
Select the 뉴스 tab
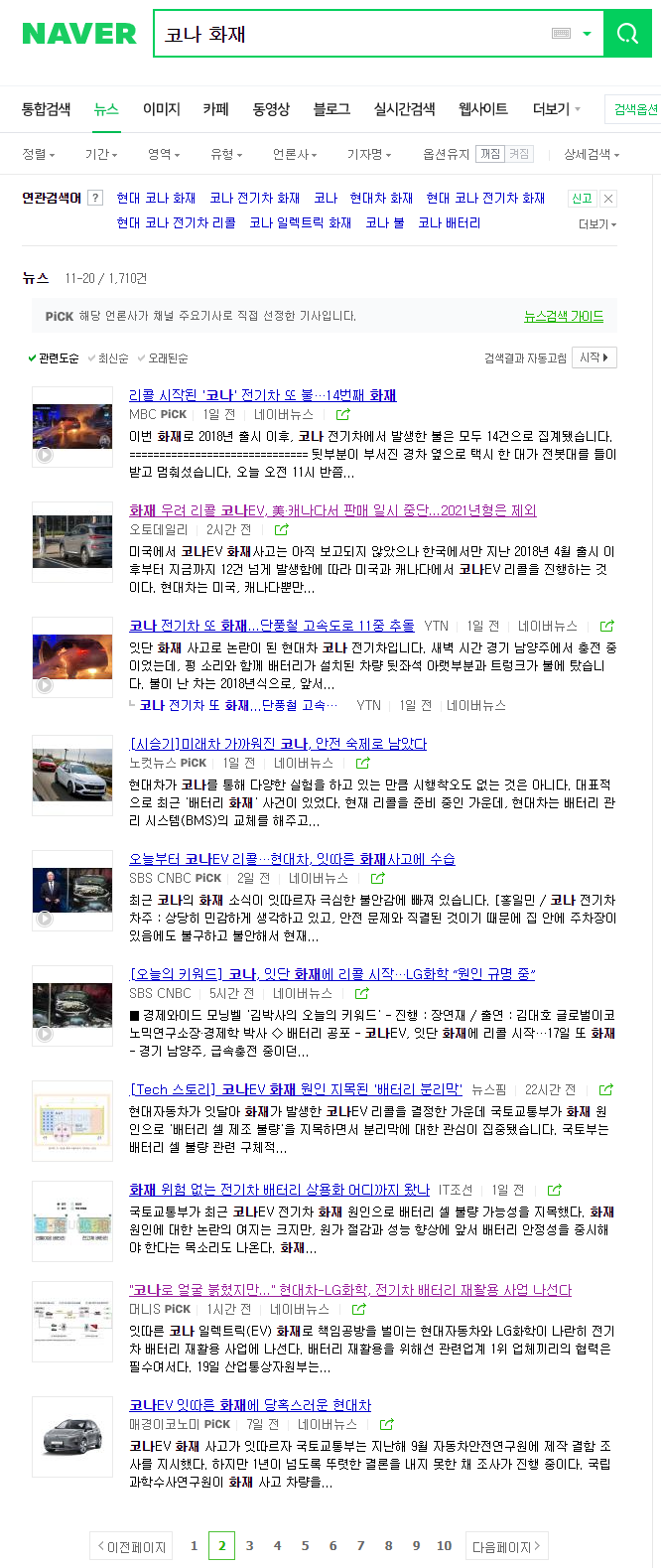click(106, 109)
